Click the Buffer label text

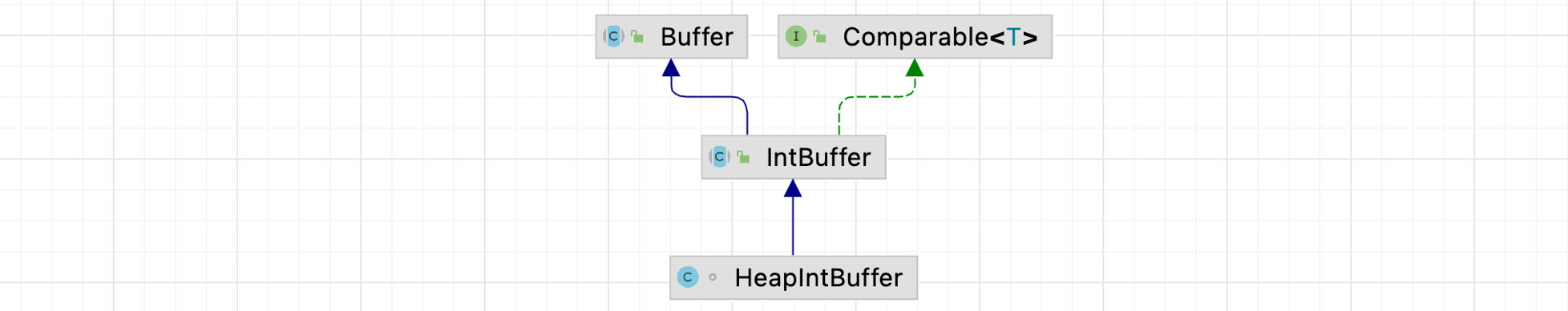[x=697, y=37]
